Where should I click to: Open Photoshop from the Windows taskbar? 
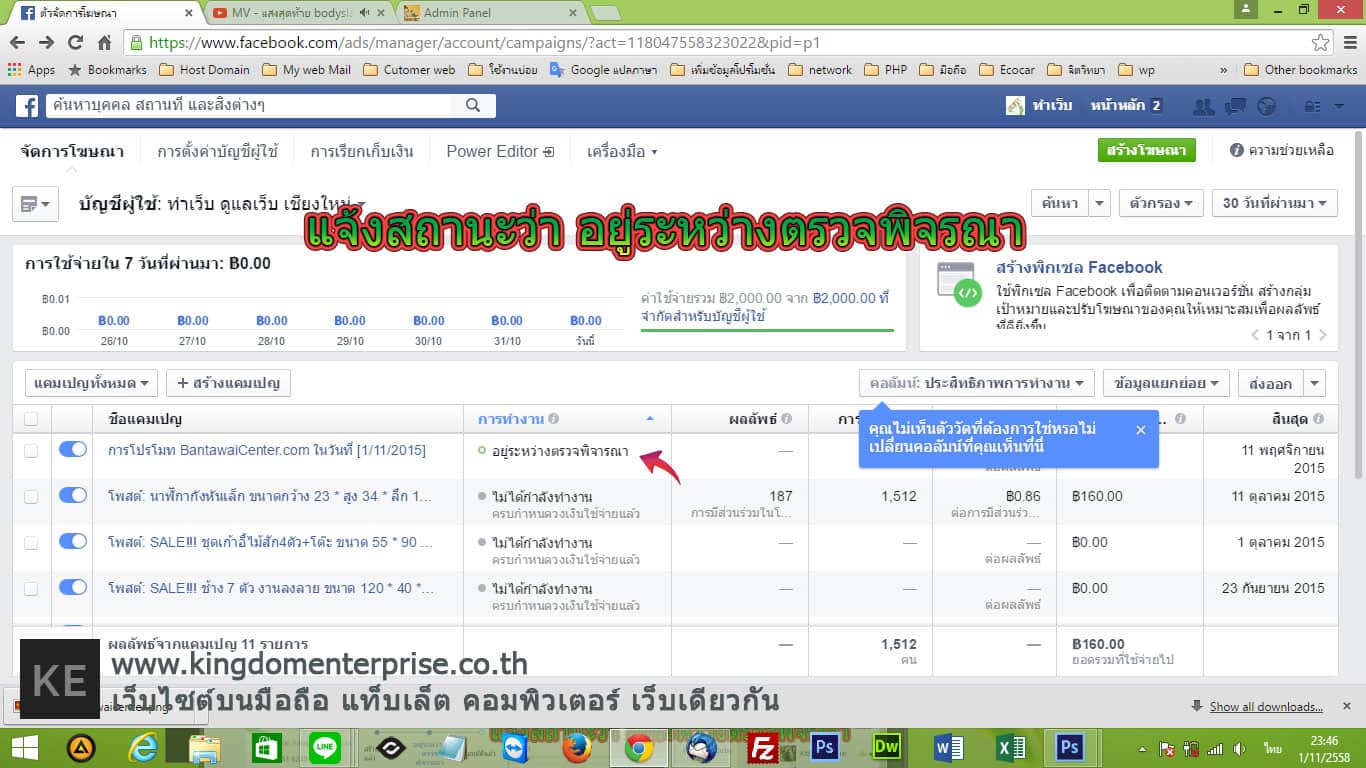(825, 747)
